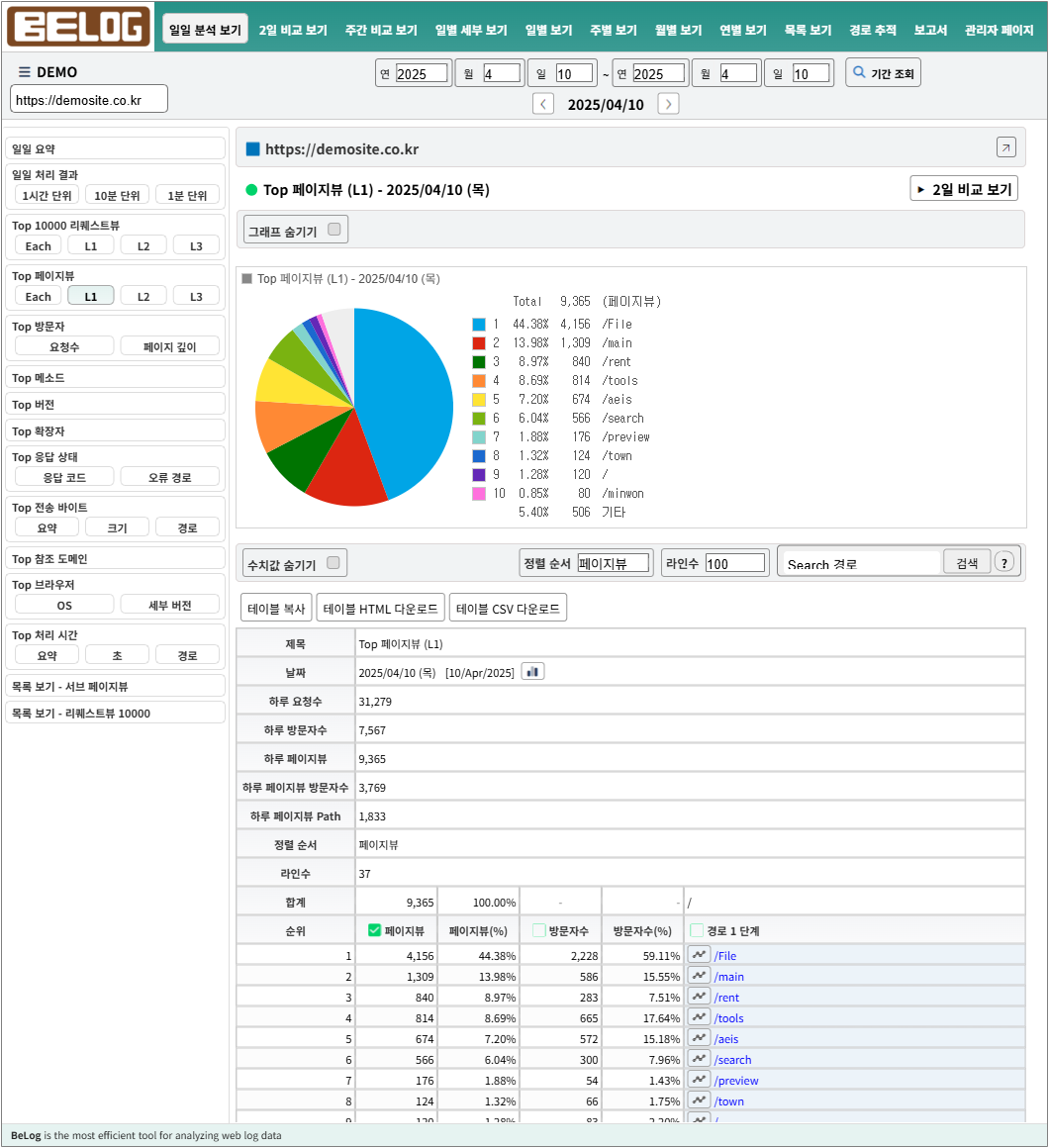The height and width of the screenshot is (1148, 1049).
Task: Click the green status dot by title
Action: tap(251, 190)
